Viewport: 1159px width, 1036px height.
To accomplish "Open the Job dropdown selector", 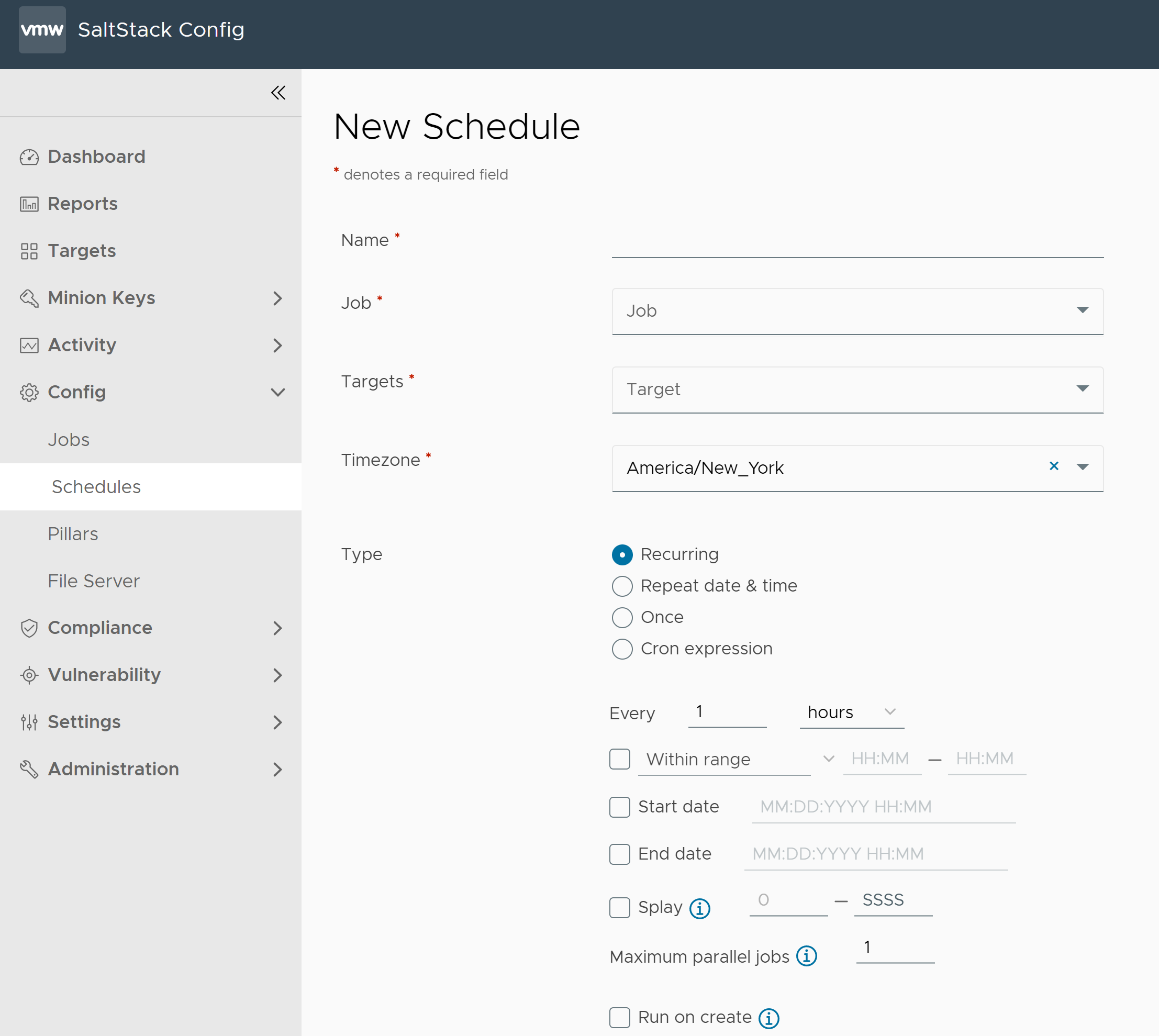I will [857, 311].
